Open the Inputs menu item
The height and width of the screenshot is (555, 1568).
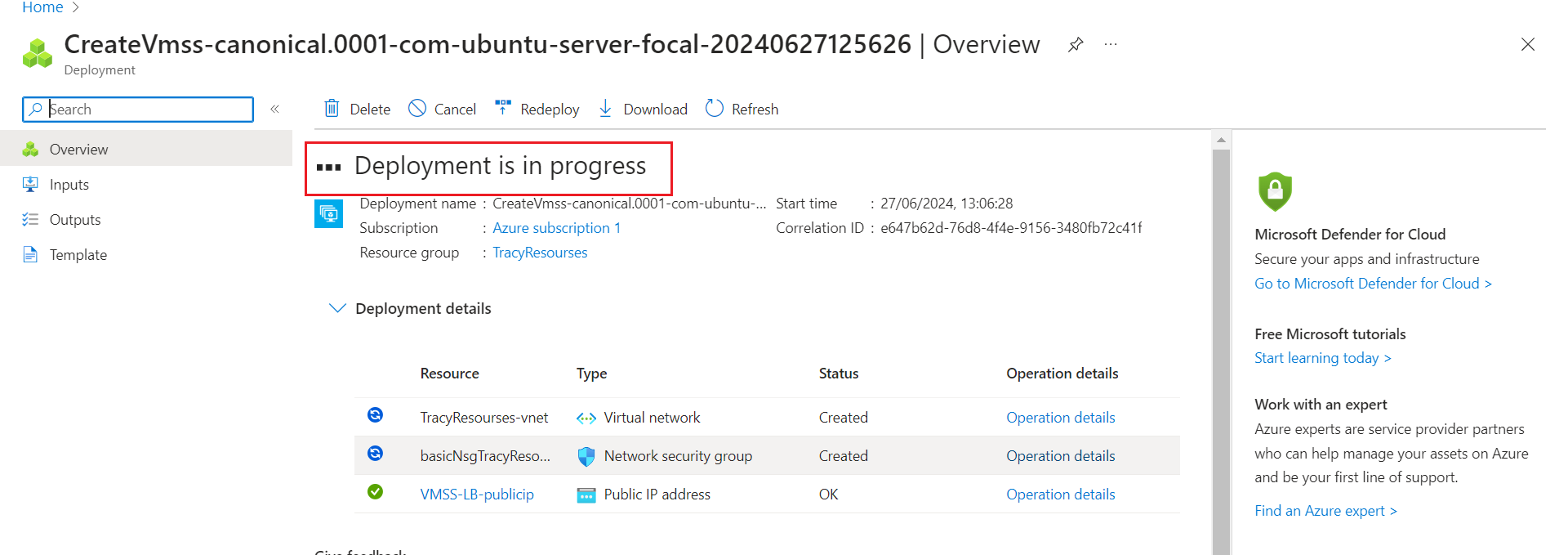69,185
